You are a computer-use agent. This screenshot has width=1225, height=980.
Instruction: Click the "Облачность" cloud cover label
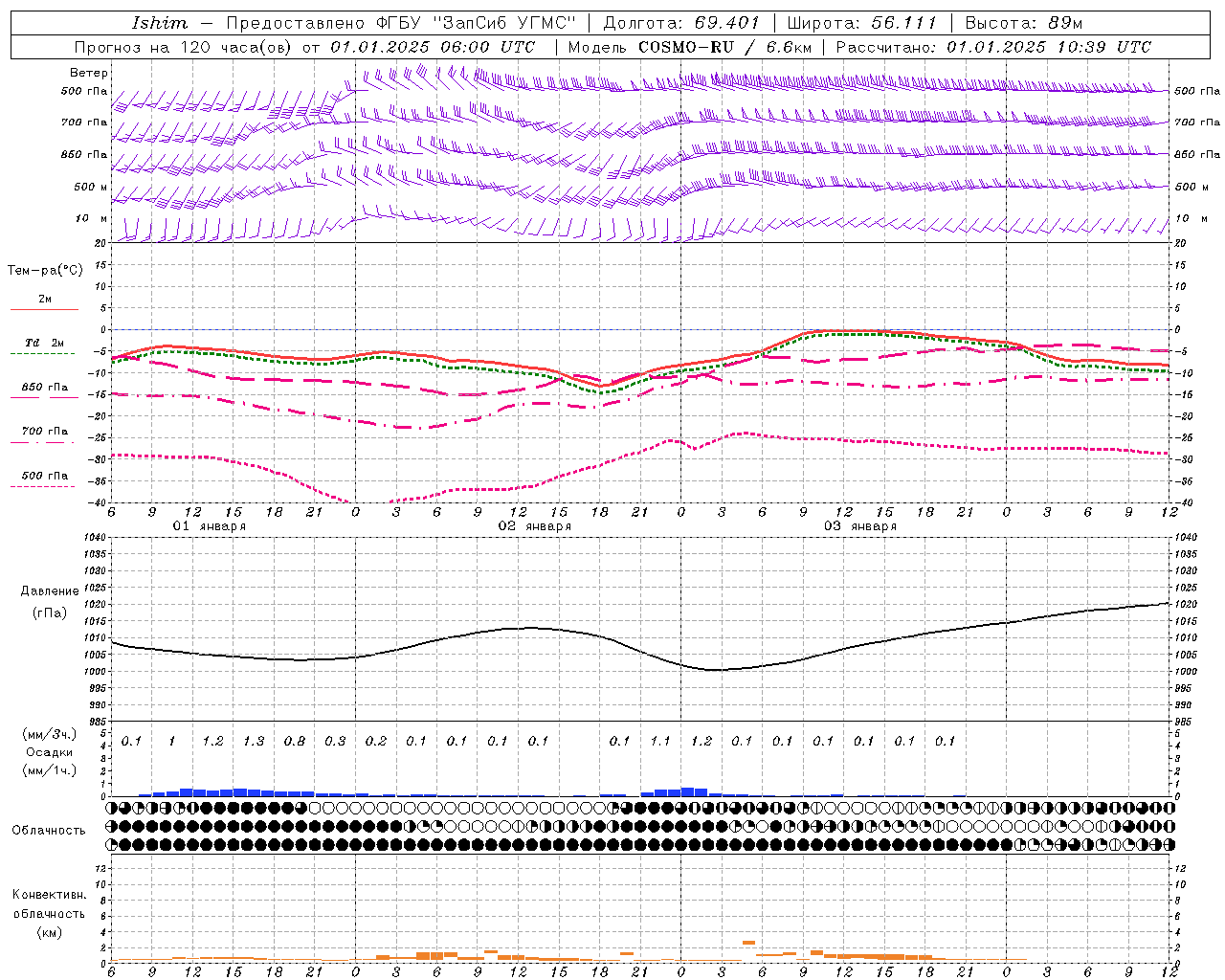(x=49, y=831)
